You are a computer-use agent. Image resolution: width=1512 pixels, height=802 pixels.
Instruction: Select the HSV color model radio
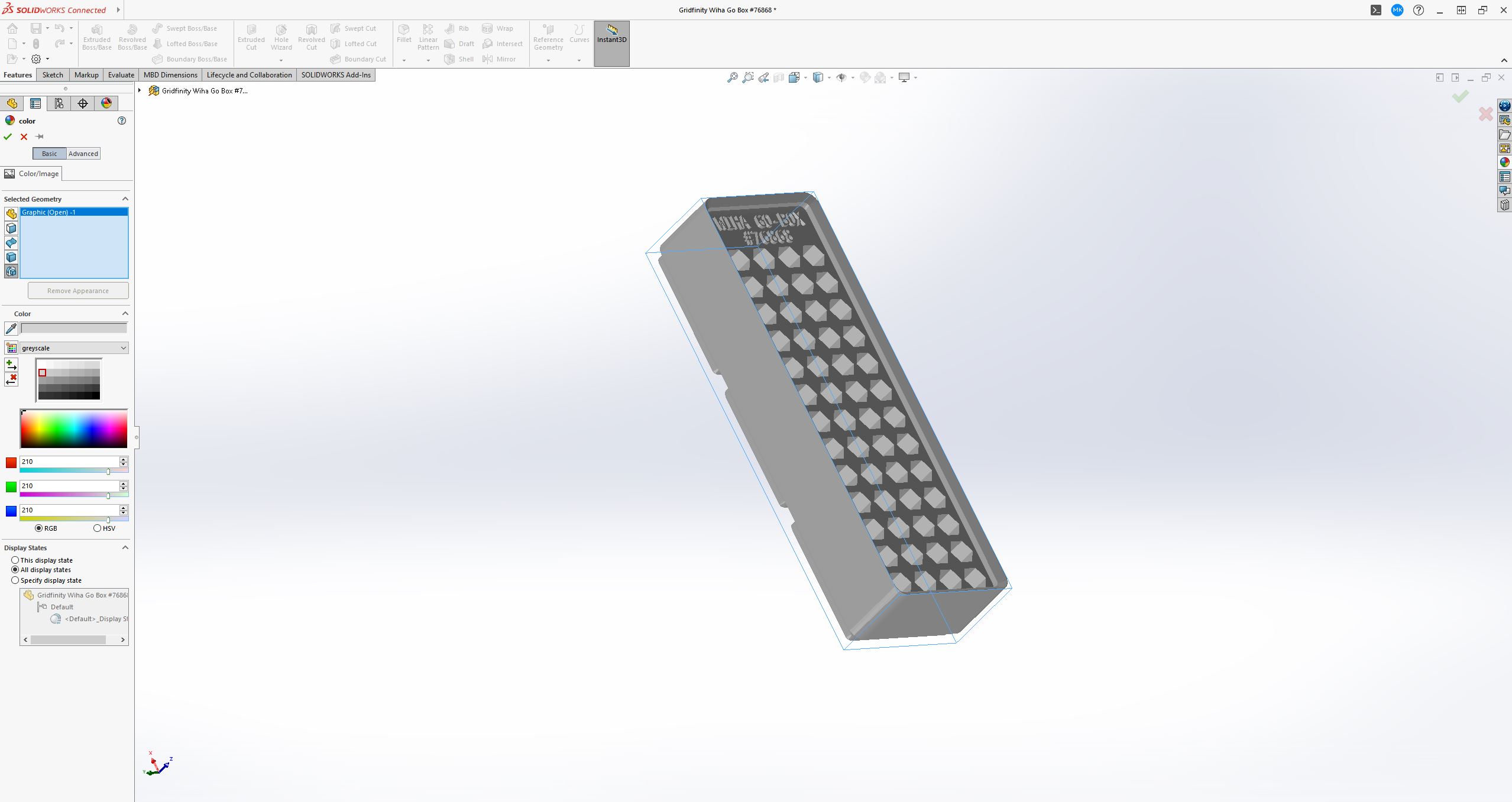point(97,528)
